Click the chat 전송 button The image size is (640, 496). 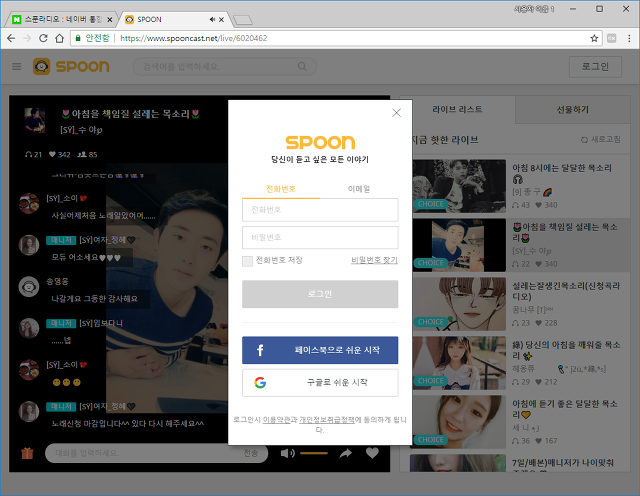click(x=251, y=453)
